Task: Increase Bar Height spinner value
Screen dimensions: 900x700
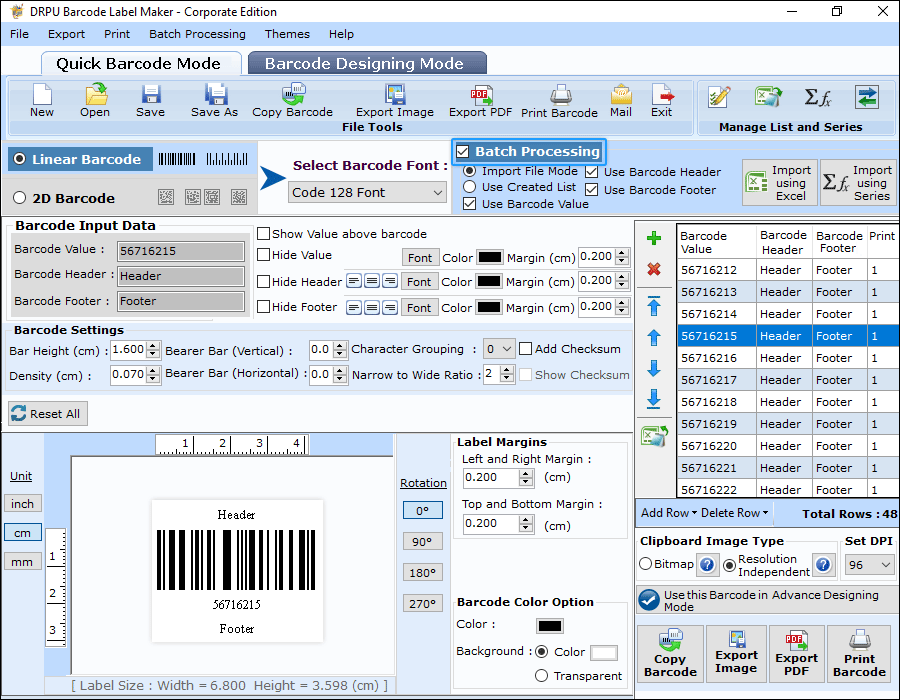Action: [153, 346]
